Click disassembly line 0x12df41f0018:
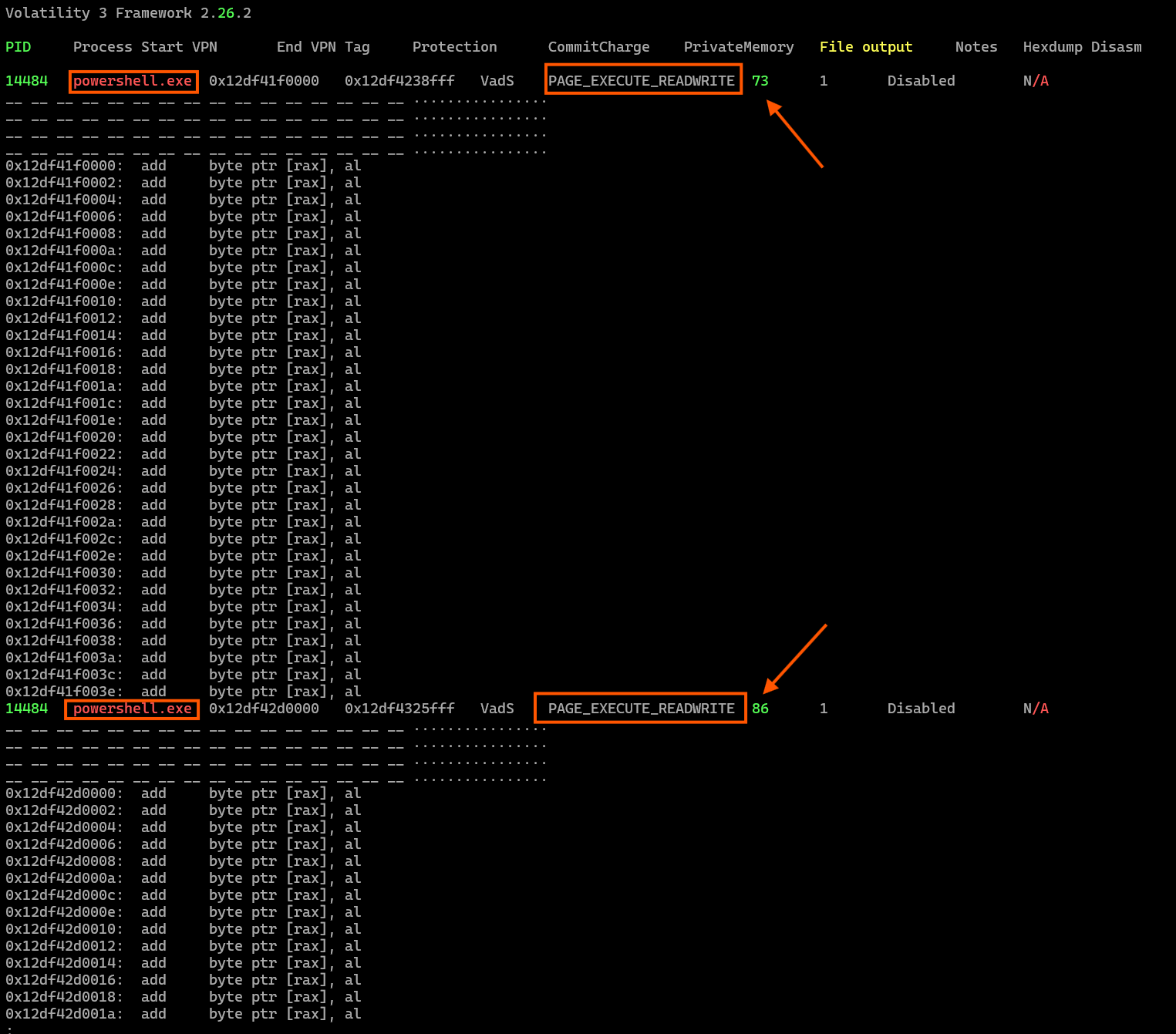 [184, 369]
